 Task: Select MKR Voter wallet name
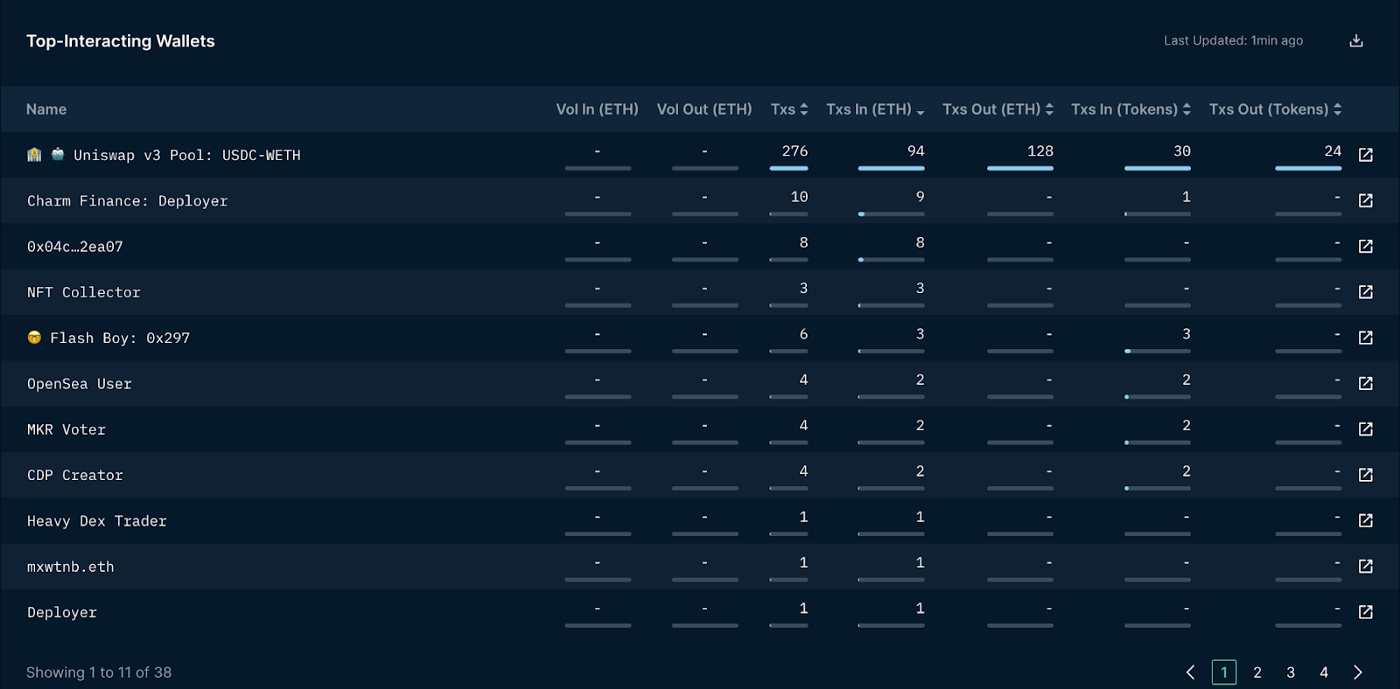pos(66,429)
